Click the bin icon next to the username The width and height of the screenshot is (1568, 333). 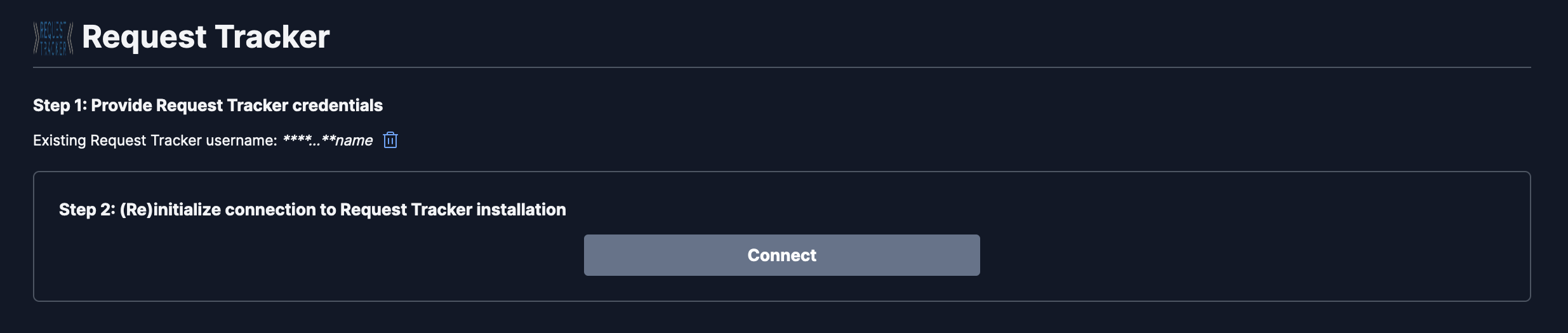390,140
